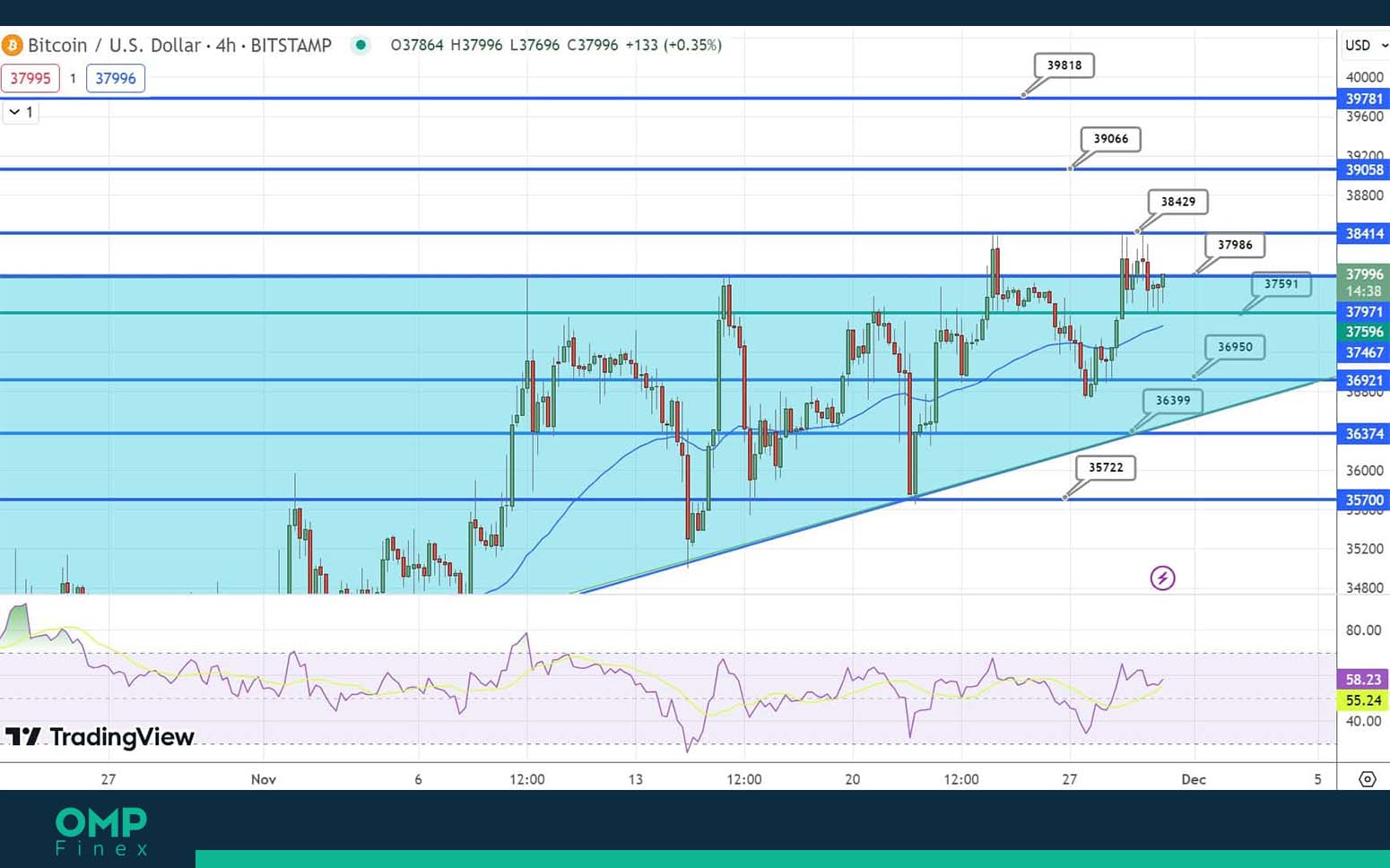Click the RSI average 55.24 tag
The height and width of the screenshot is (868, 1390).
[x=1363, y=700]
